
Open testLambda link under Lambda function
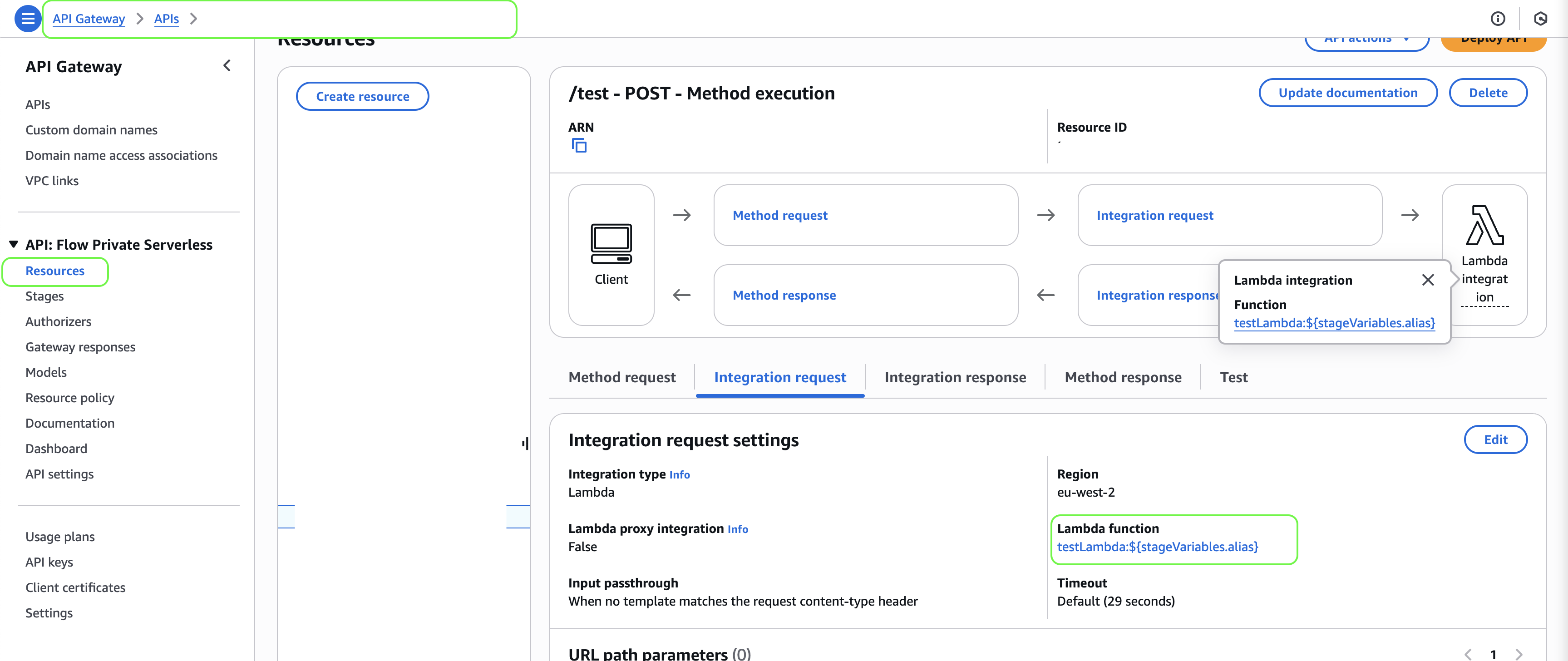(x=1157, y=547)
